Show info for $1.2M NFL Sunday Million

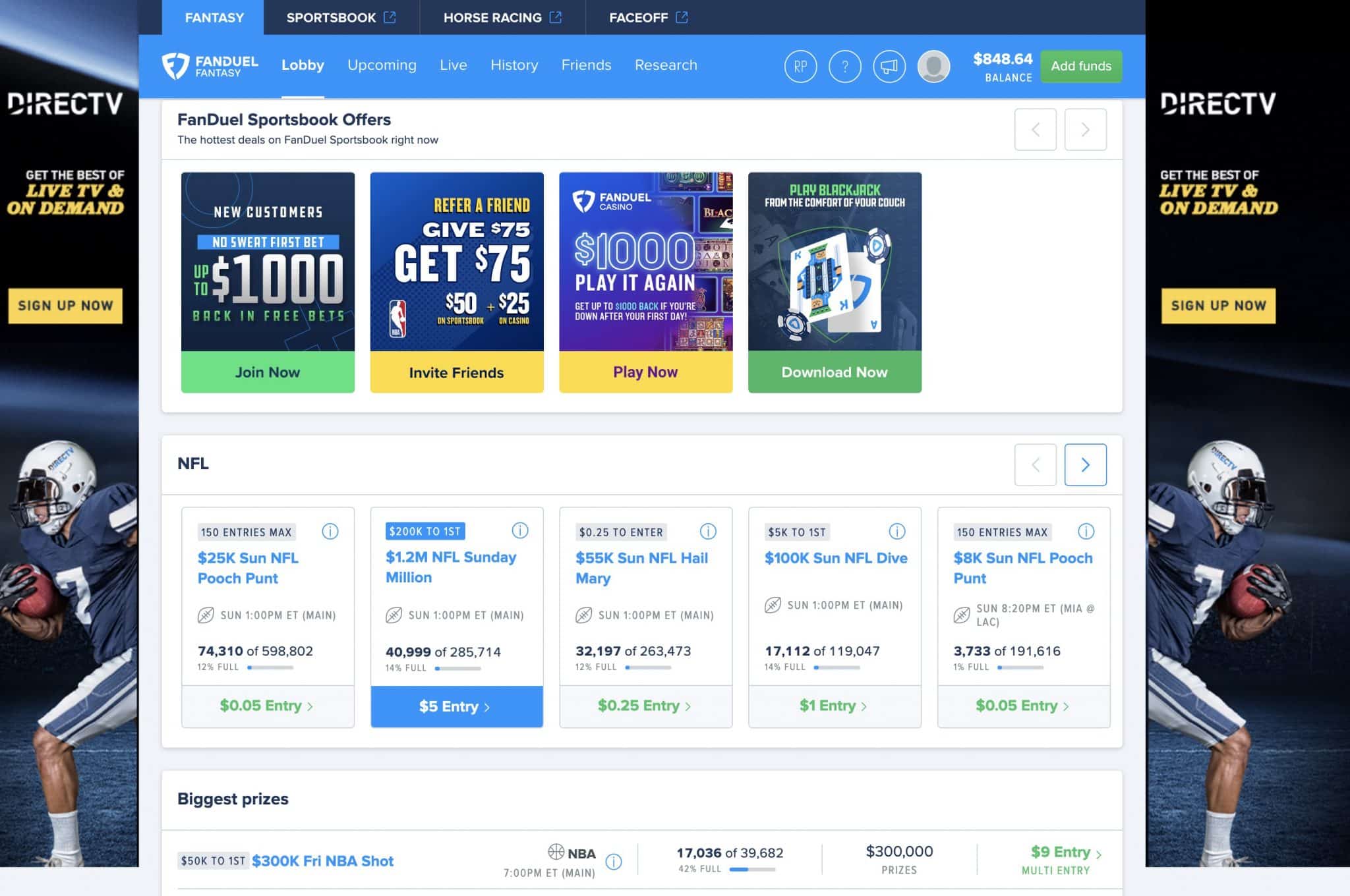(520, 530)
